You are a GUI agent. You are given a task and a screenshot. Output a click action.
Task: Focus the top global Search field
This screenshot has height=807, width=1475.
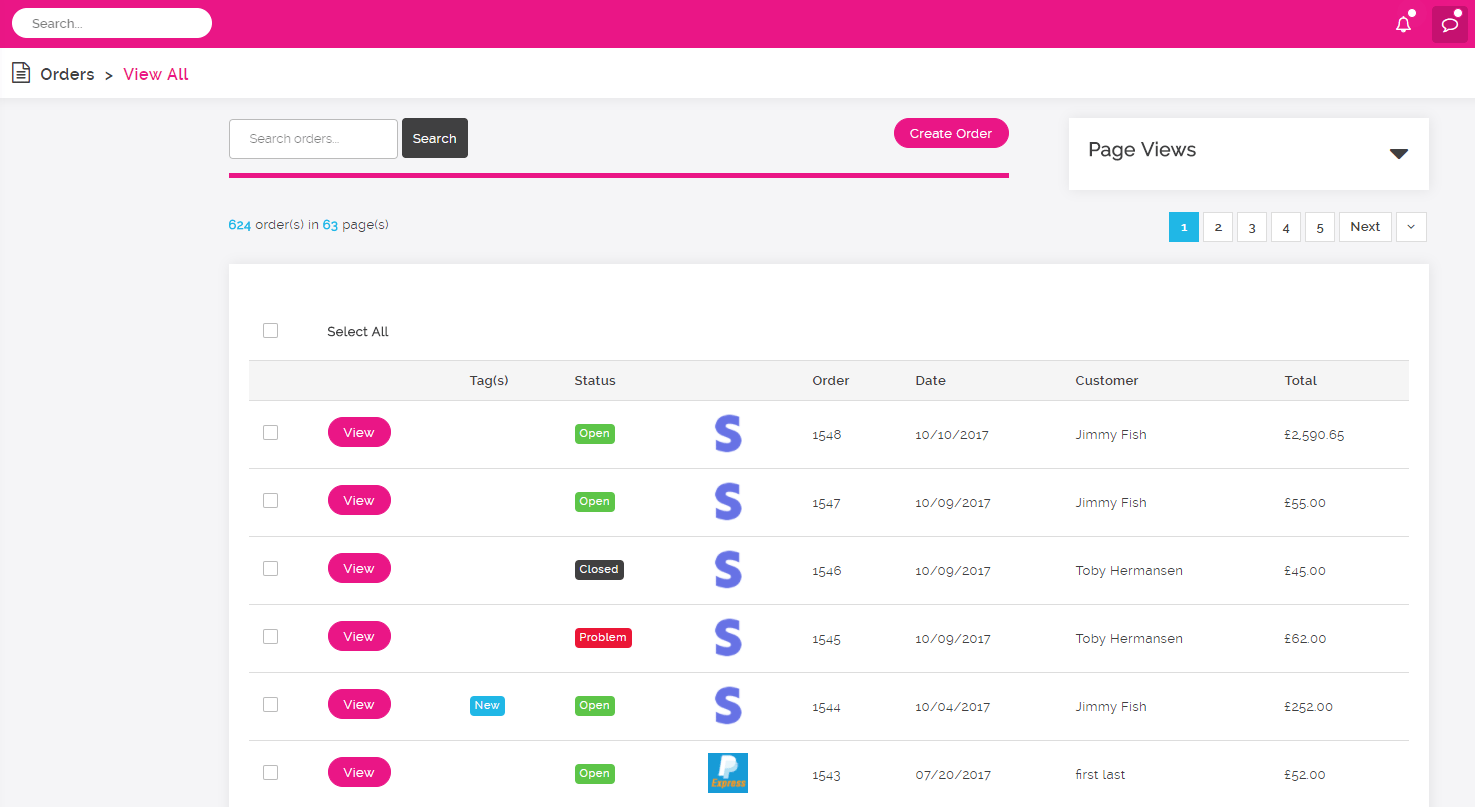coord(112,23)
